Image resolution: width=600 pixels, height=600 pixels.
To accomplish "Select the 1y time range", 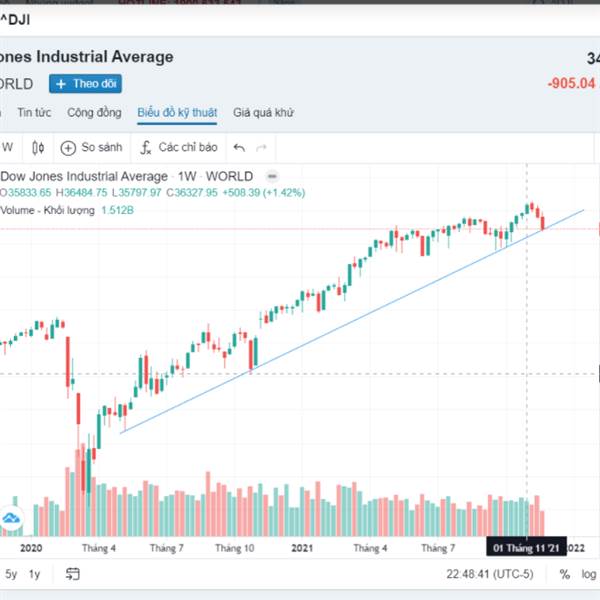I will (34, 574).
